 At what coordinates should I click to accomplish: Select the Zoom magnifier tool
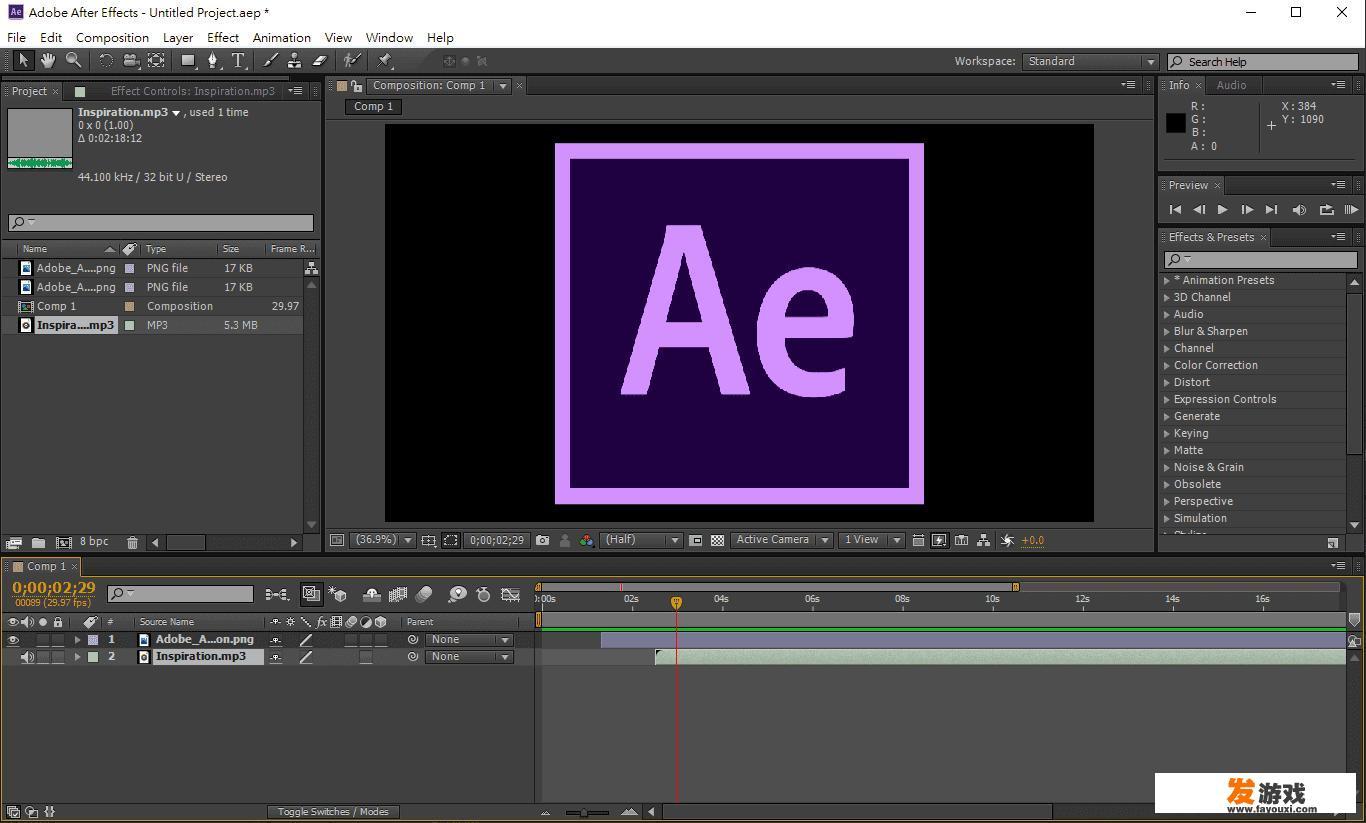pos(73,61)
